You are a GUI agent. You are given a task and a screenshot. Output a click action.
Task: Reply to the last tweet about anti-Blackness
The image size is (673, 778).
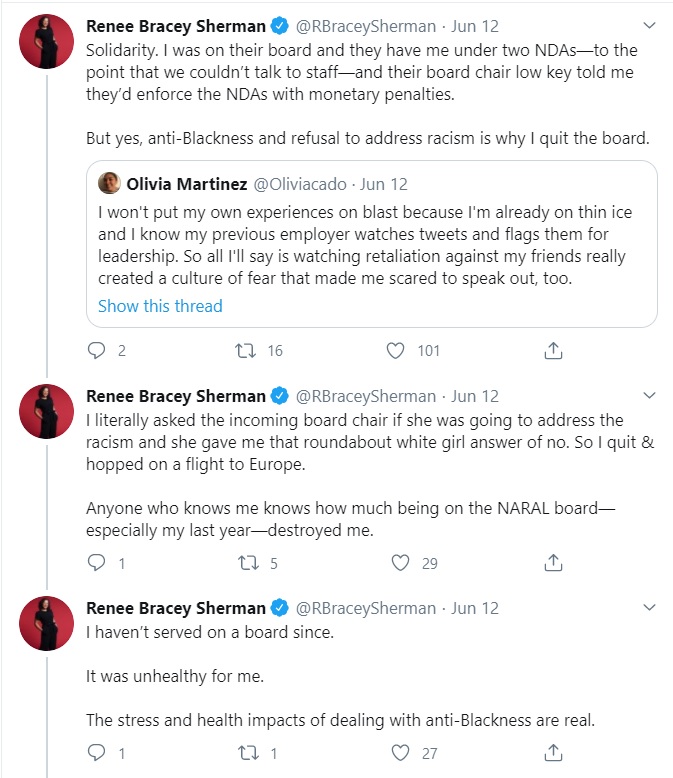(97, 752)
